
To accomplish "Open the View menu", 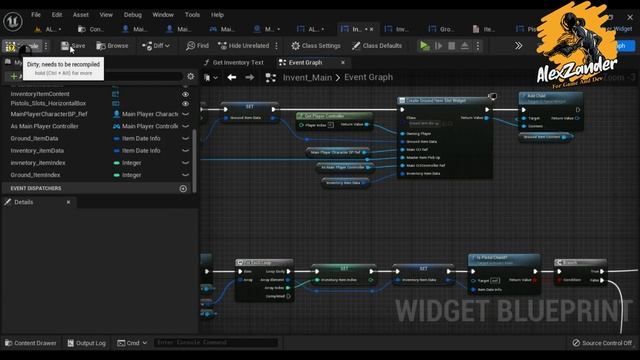I will pos(106,15).
